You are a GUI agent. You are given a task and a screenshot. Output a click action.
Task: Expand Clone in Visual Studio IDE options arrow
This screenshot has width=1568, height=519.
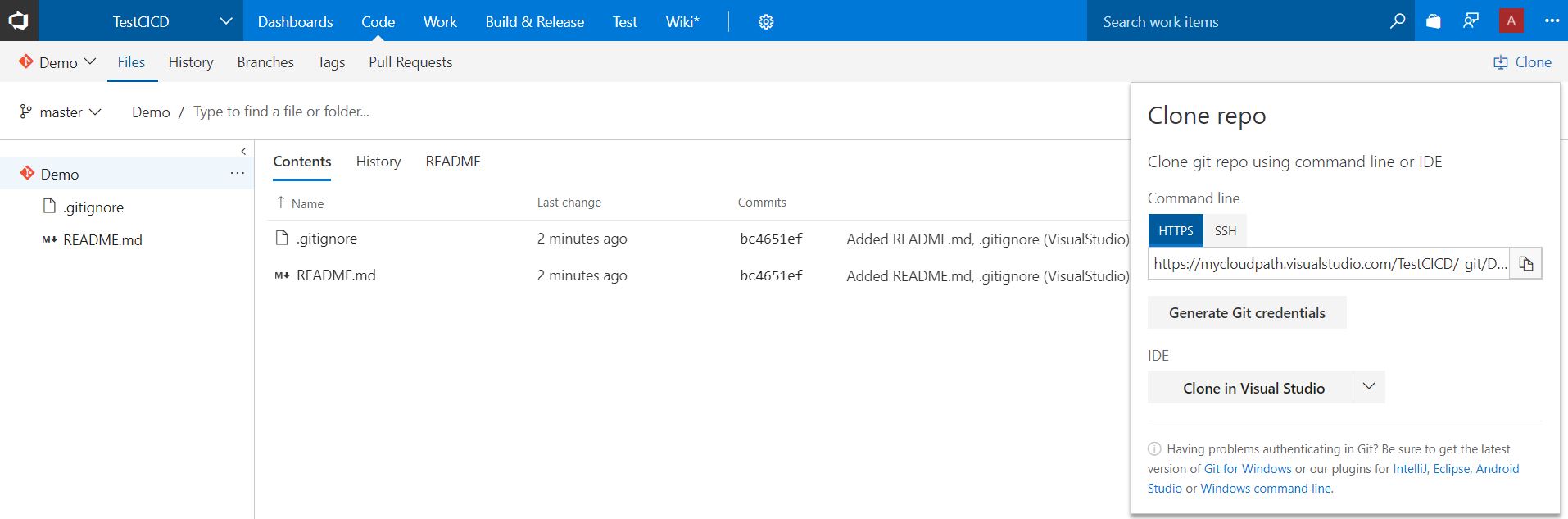point(1368,387)
